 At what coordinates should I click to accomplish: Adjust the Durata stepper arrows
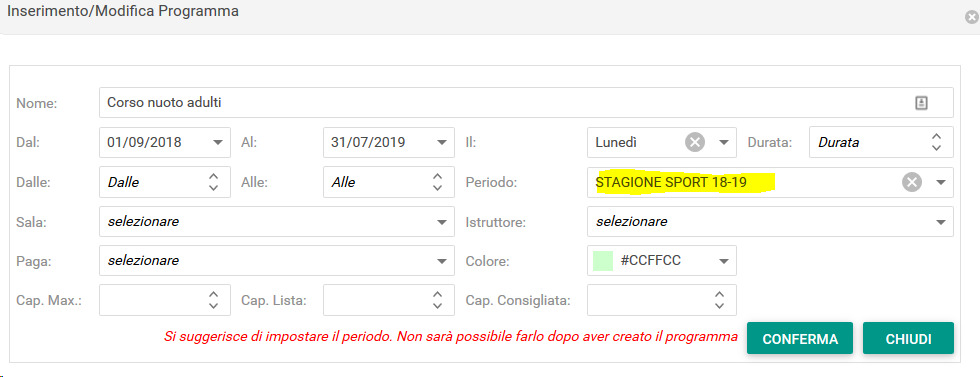936,143
